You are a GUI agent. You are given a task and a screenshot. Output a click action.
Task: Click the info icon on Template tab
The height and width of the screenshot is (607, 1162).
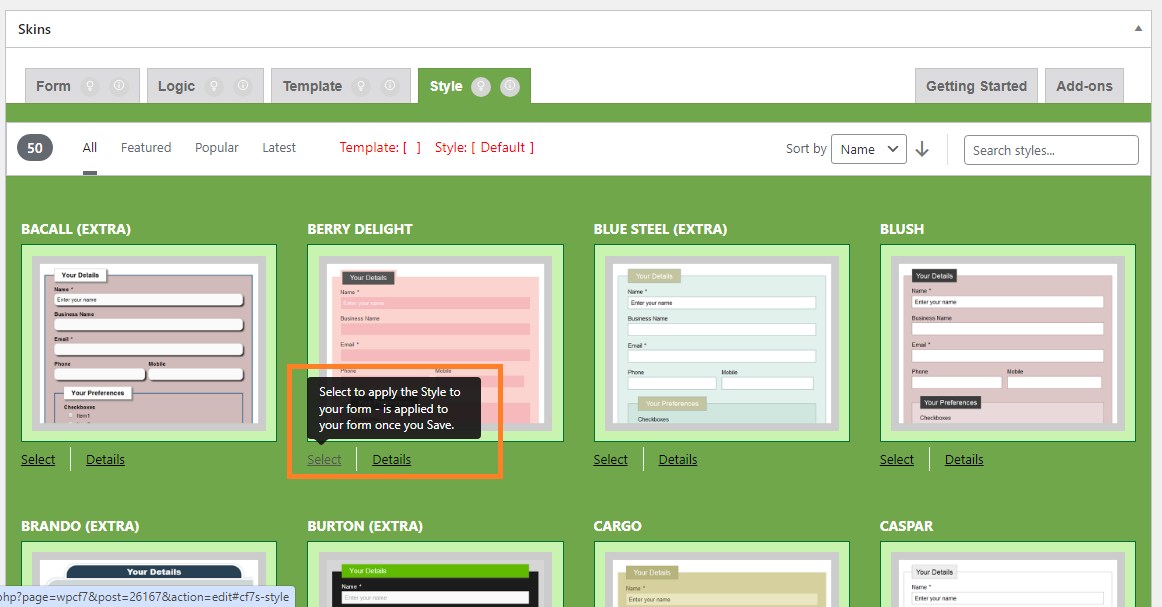click(389, 86)
